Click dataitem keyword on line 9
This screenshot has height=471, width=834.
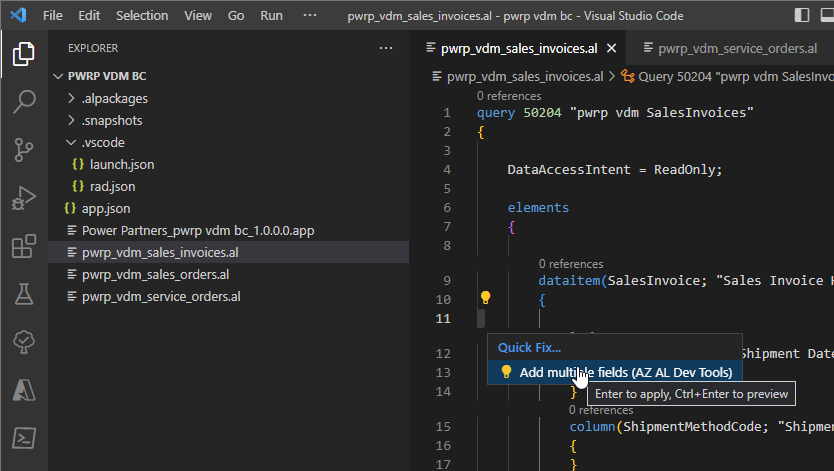point(570,280)
